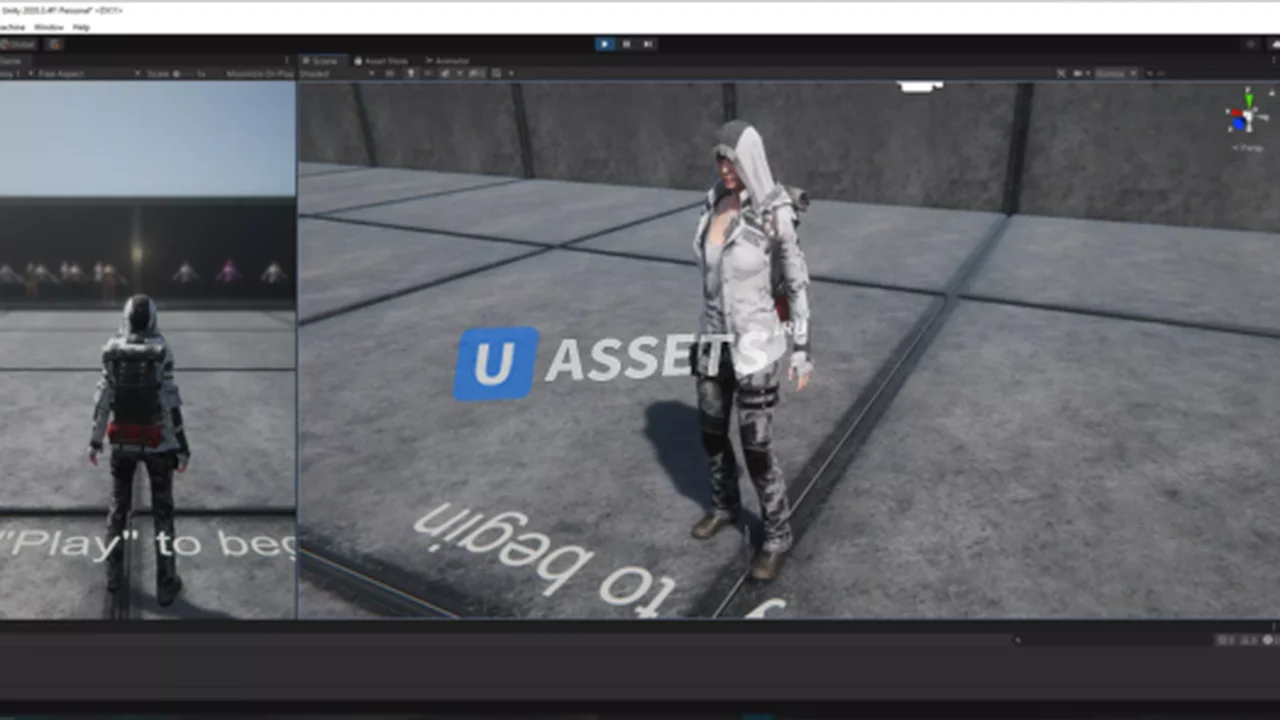Click the Play button in Unity toolbar
1280x720 pixels.
pos(605,44)
